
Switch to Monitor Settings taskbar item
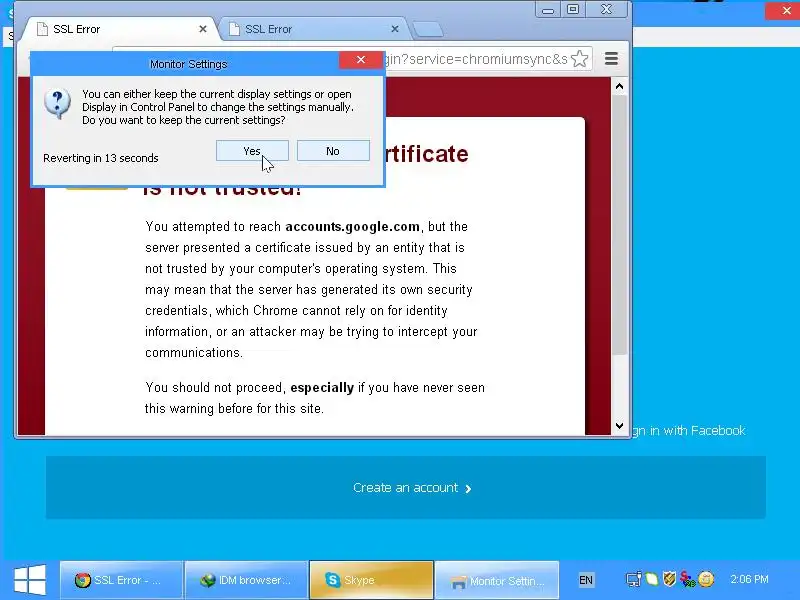pos(496,580)
